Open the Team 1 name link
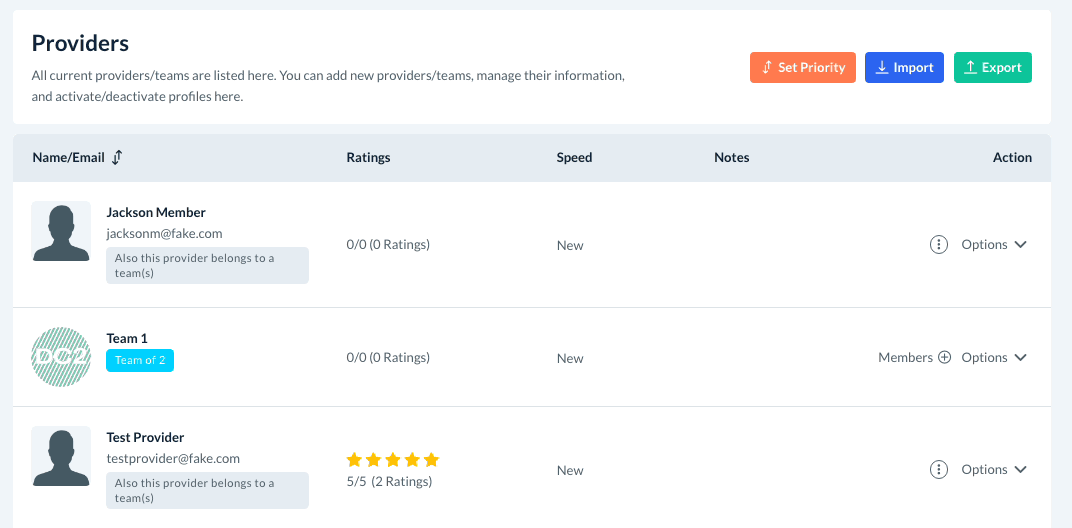The image size is (1072, 528). pos(127,338)
